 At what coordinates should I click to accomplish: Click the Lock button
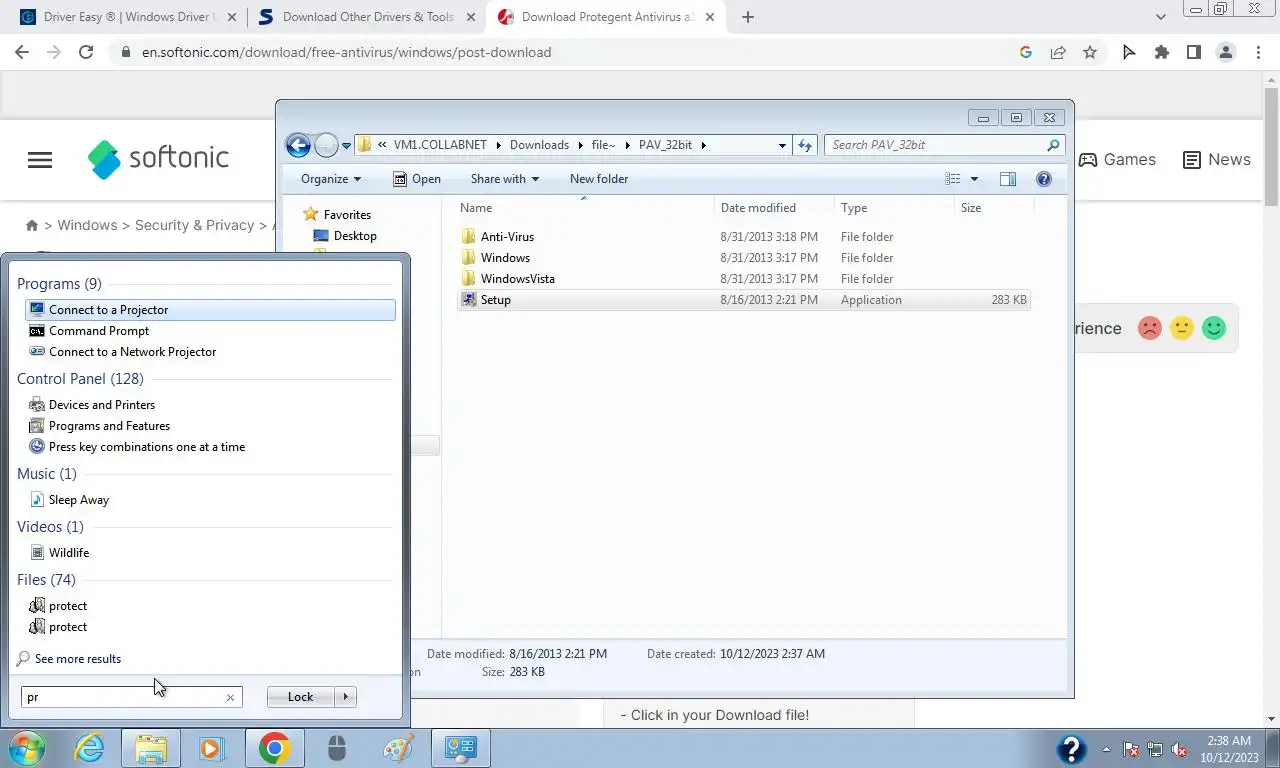click(x=301, y=697)
